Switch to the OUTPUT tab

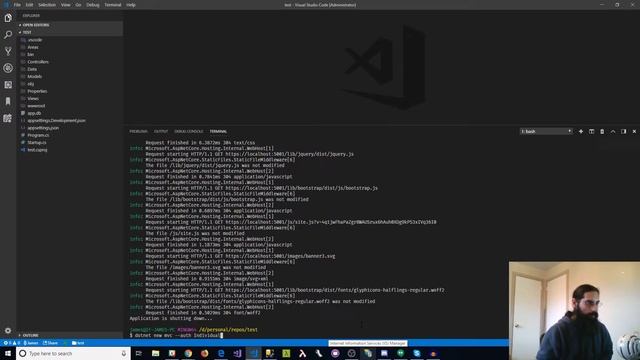[x=161, y=131]
